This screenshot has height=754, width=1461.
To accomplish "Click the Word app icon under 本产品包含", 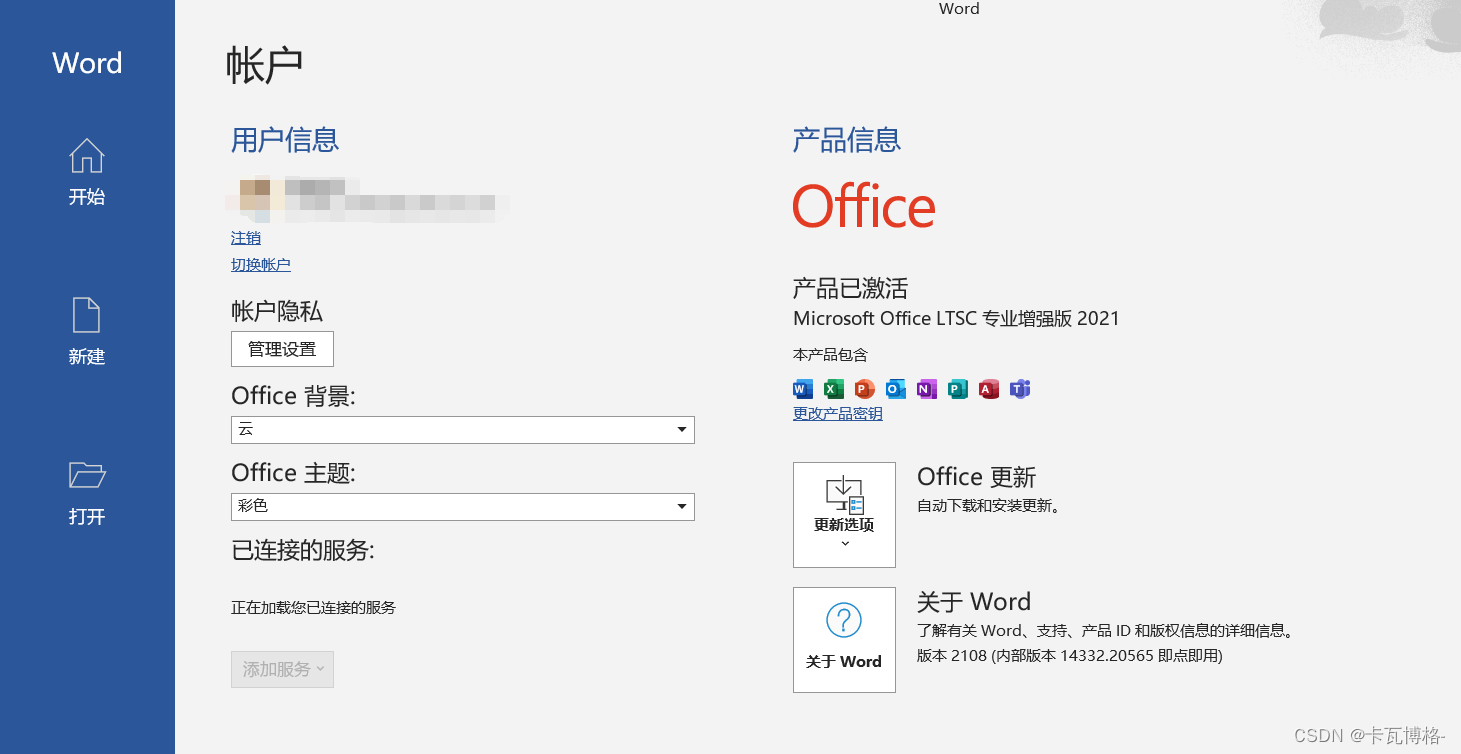I will [x=803, y=389].
